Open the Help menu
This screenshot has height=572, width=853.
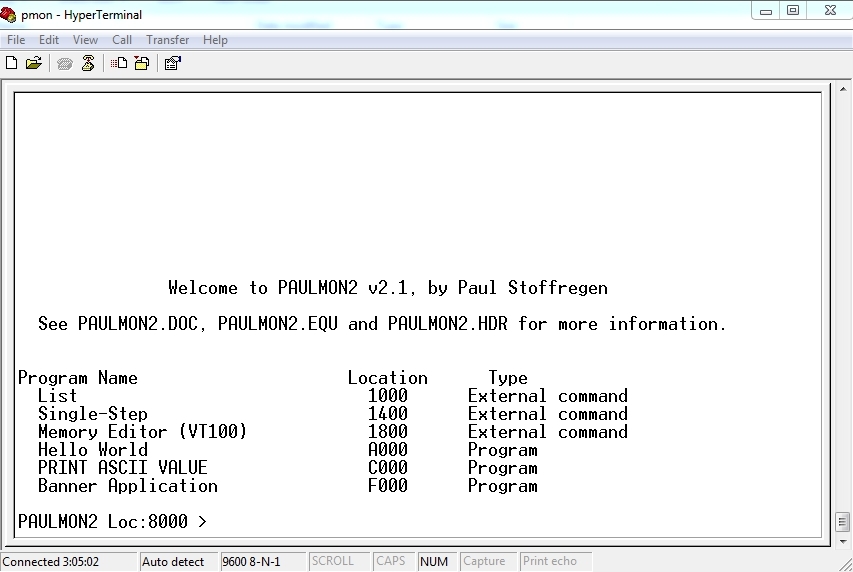click(215, 40)
